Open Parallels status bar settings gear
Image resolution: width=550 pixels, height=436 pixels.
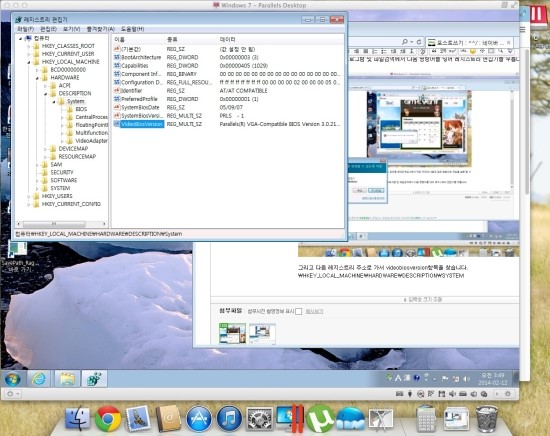pos(508,394)
